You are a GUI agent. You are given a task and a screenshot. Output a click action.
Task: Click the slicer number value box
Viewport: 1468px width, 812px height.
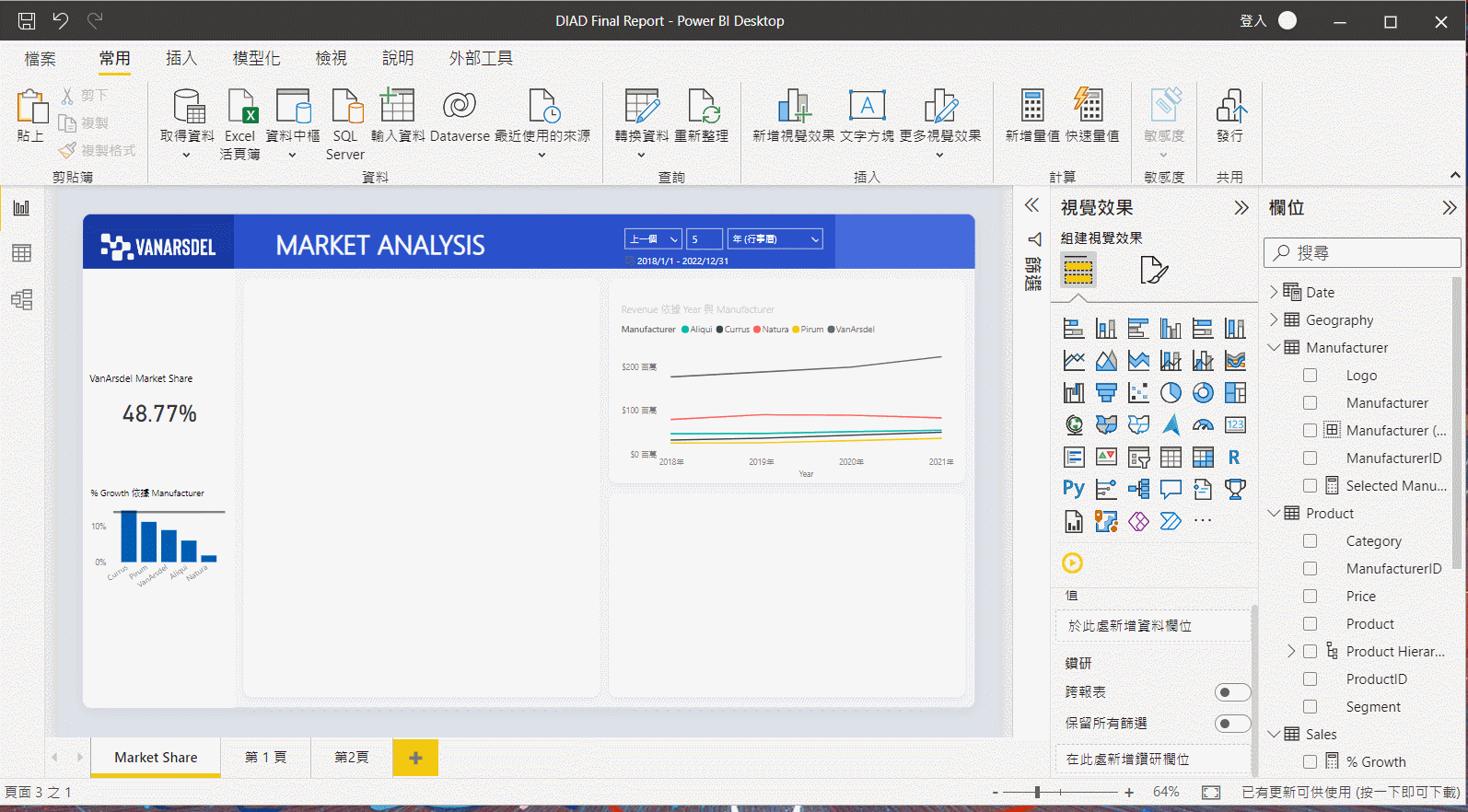705,239
